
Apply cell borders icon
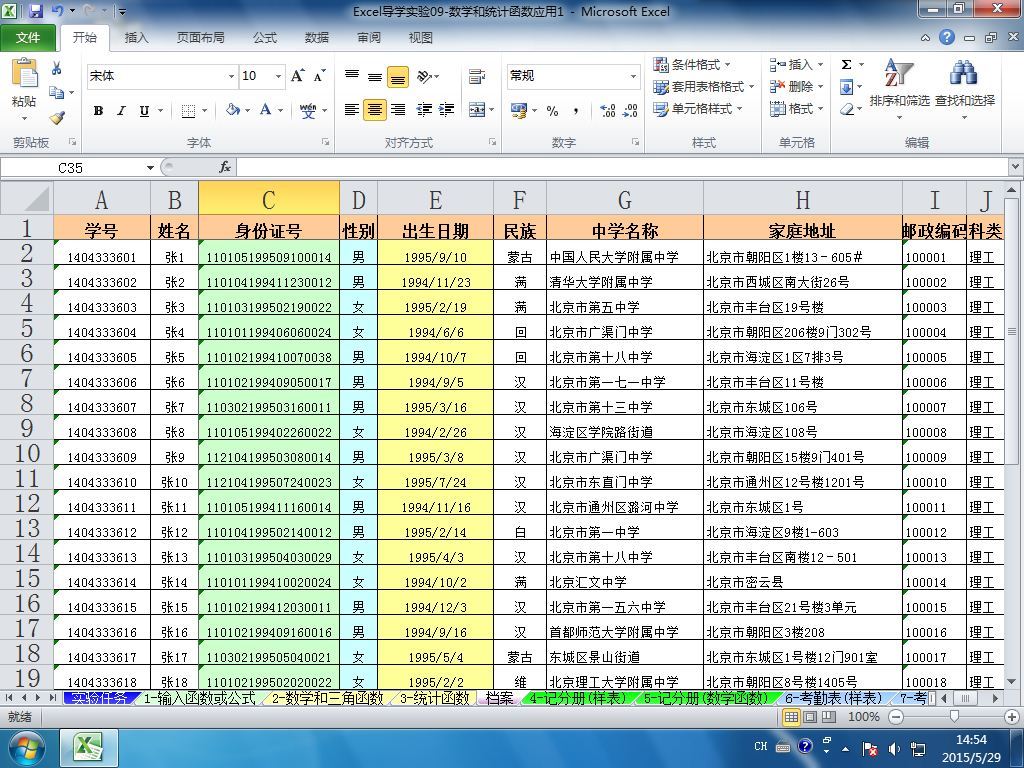coord(188,110)
